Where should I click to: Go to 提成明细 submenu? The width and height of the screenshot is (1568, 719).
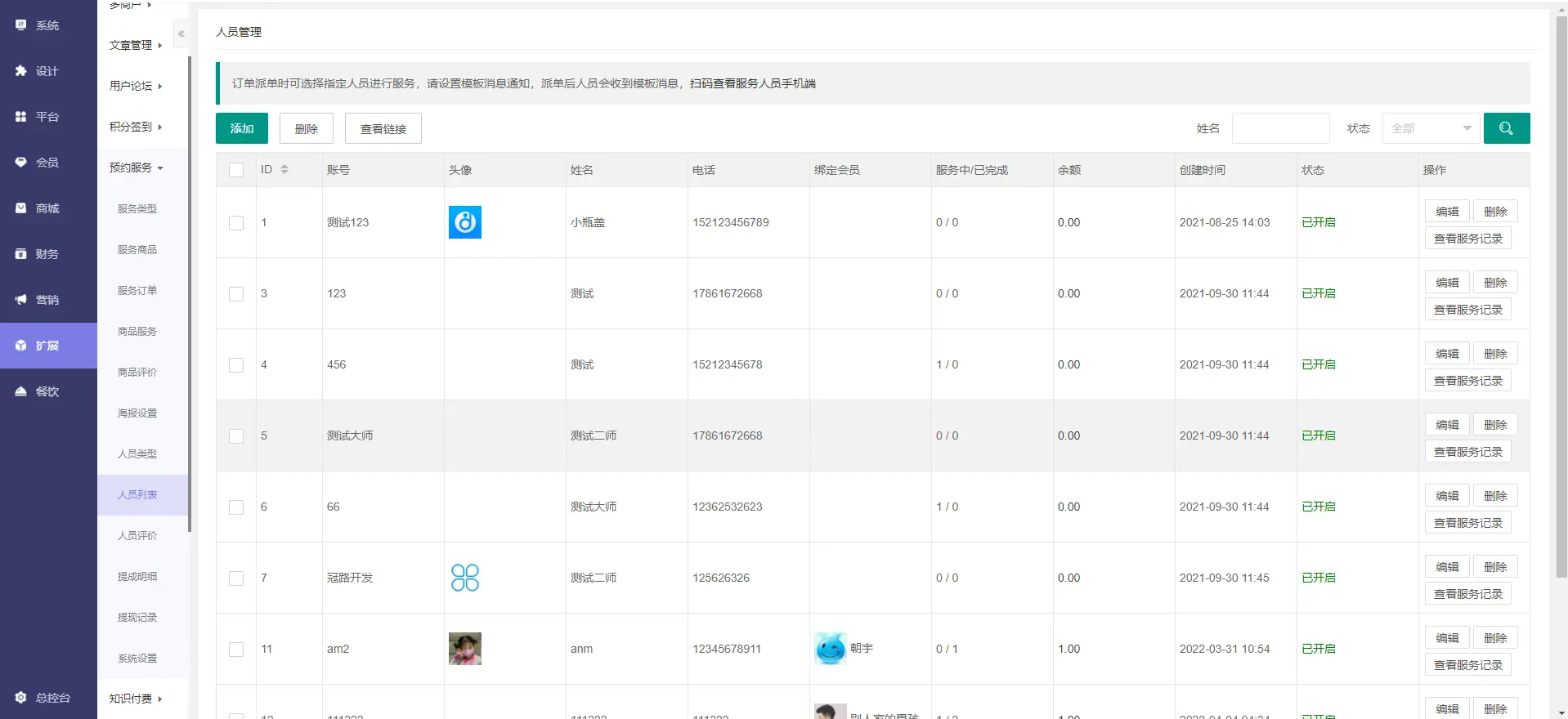[x=137, y=576]
